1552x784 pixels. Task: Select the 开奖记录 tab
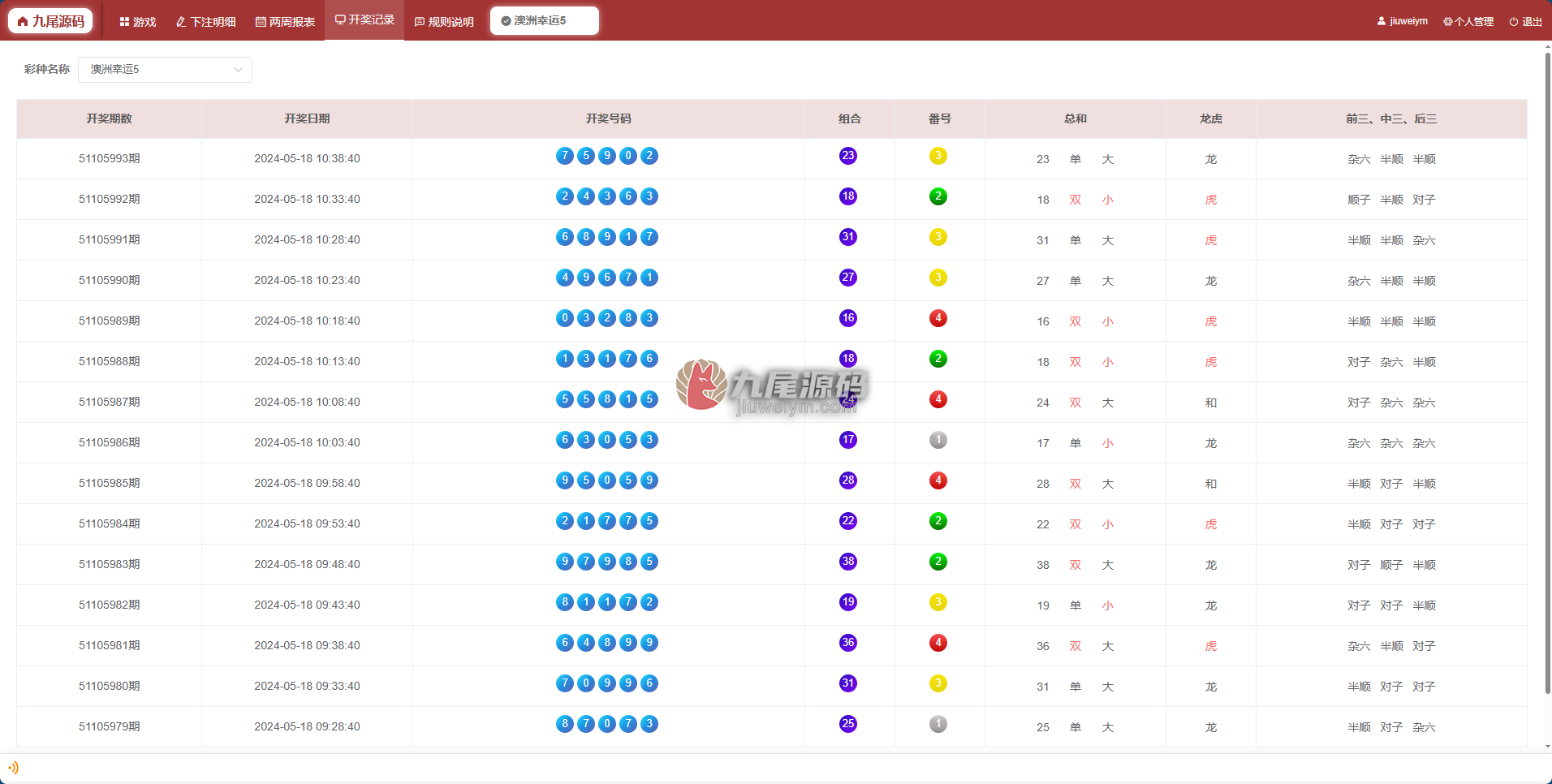point(364,19)
